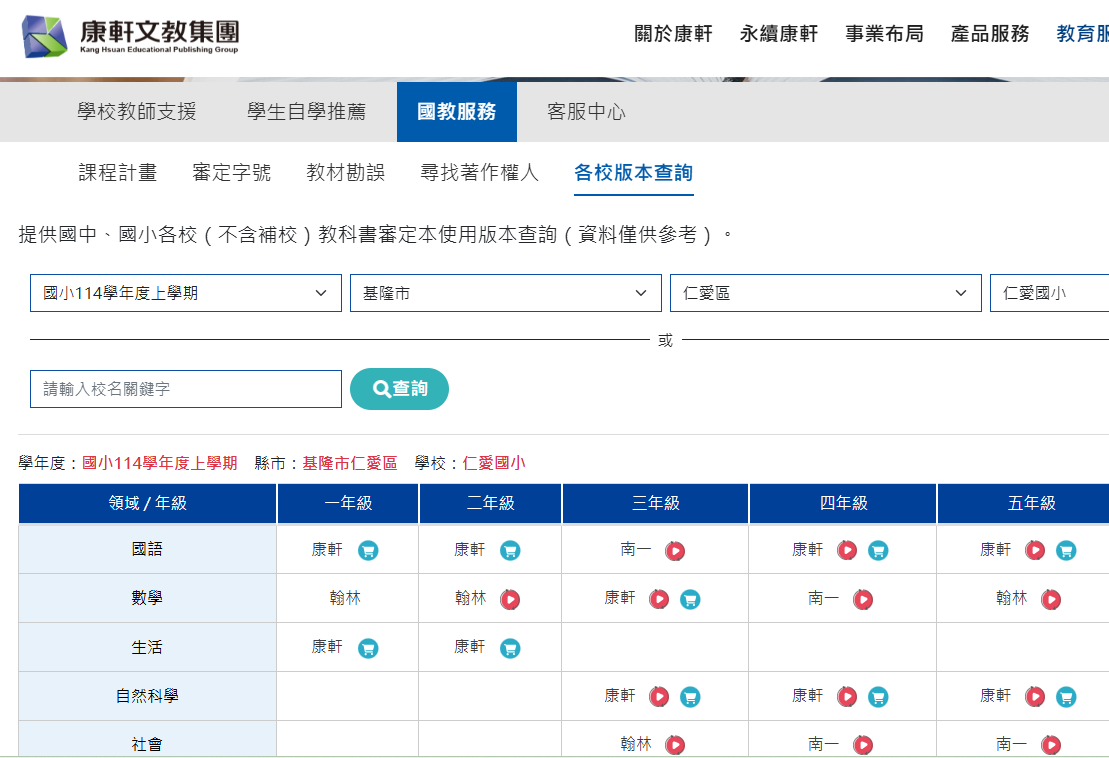Click the Kang Hsuan group logo

point(131,37)
